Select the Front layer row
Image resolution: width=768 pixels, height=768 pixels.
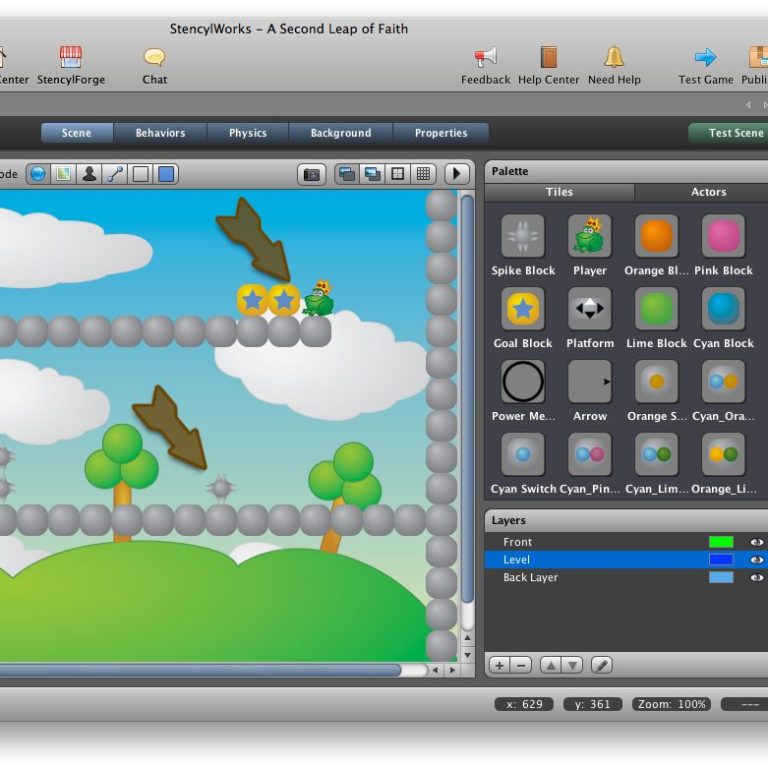coord(626,542)
